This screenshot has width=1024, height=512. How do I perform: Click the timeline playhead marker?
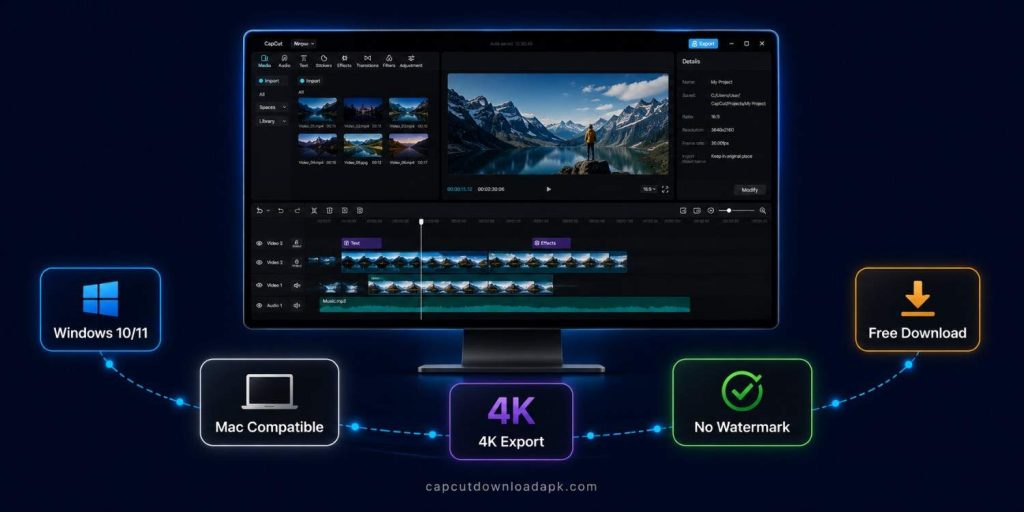pyautogui.click(x=421, y=222)
